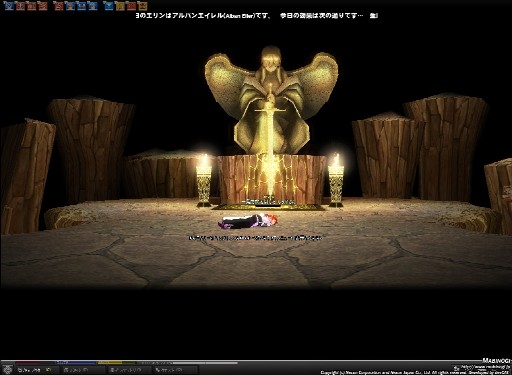The height and width of the screenshot is (375, 512).
Task: Click the yellow stamina gauge bar
Action: click(x=117, y=363)
